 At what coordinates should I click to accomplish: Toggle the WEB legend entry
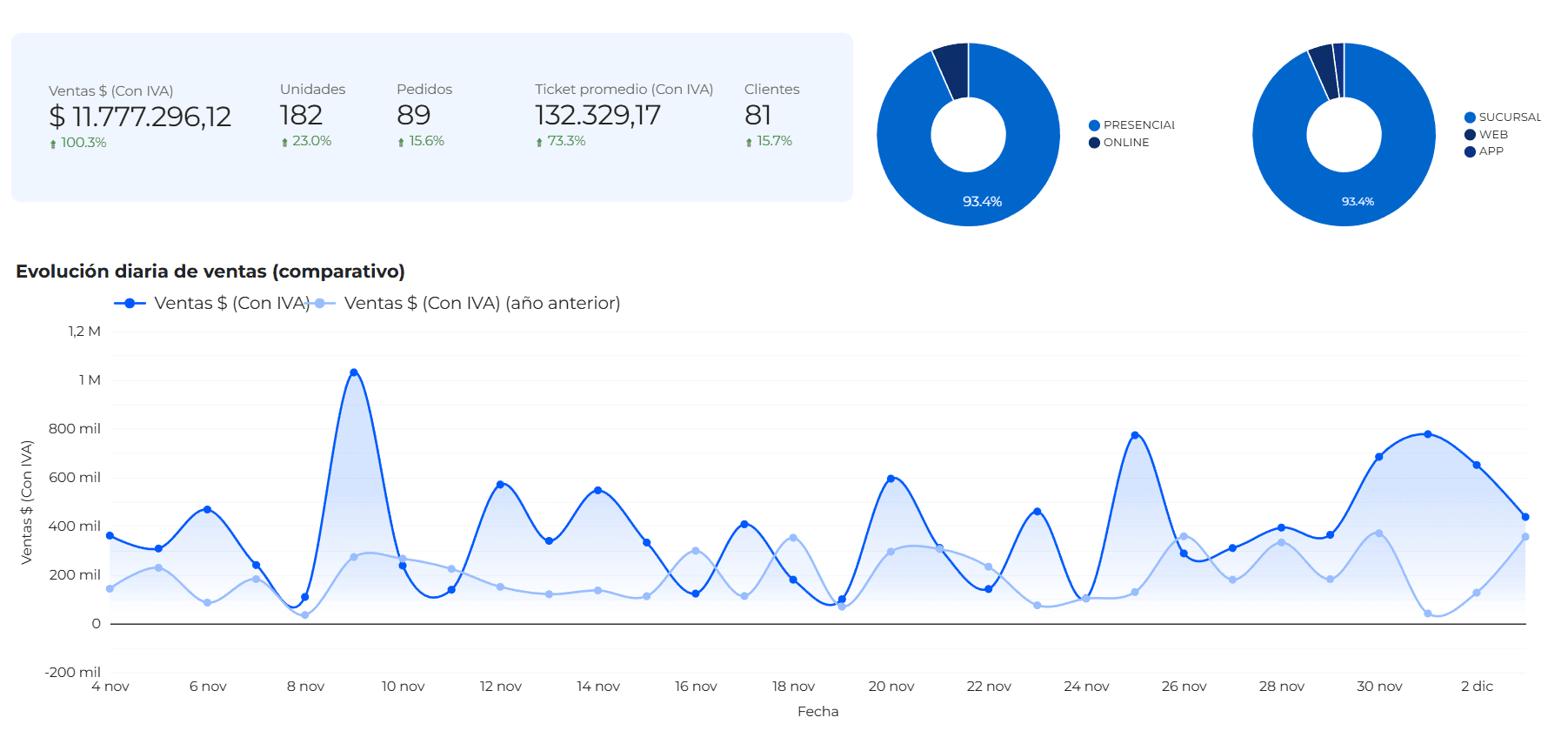1492,135
